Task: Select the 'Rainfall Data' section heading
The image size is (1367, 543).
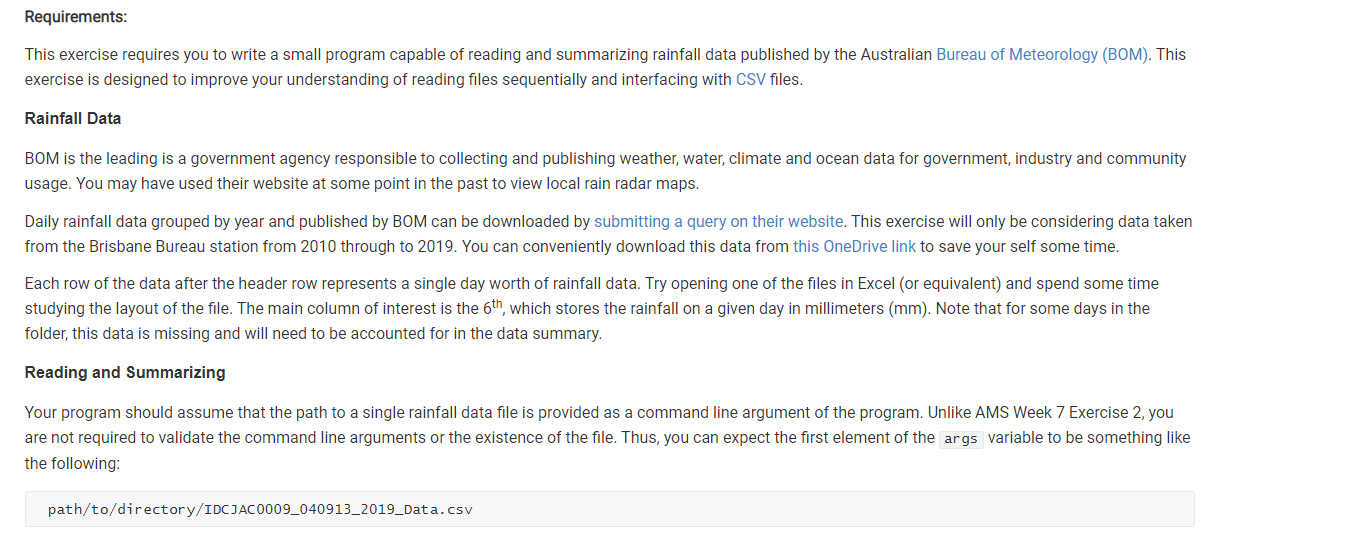Action: [73, 118]
